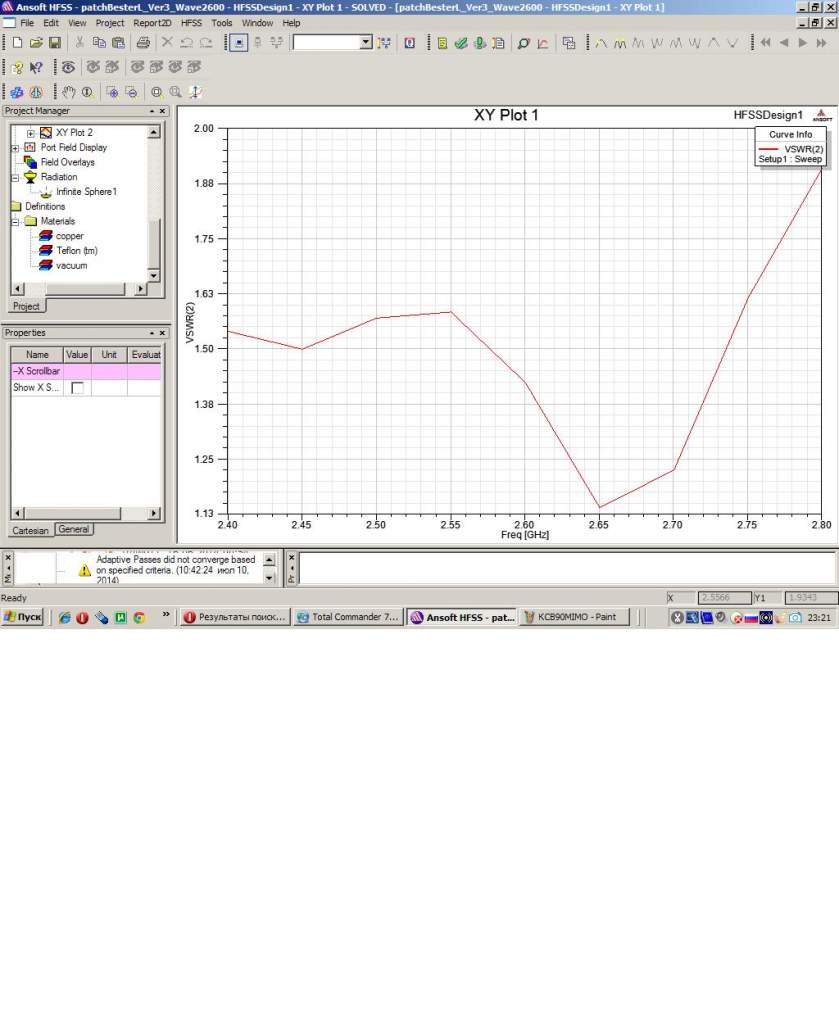Open Total Commander from the taskbar
839x1024 pixels.
click(x=348, y=618)
